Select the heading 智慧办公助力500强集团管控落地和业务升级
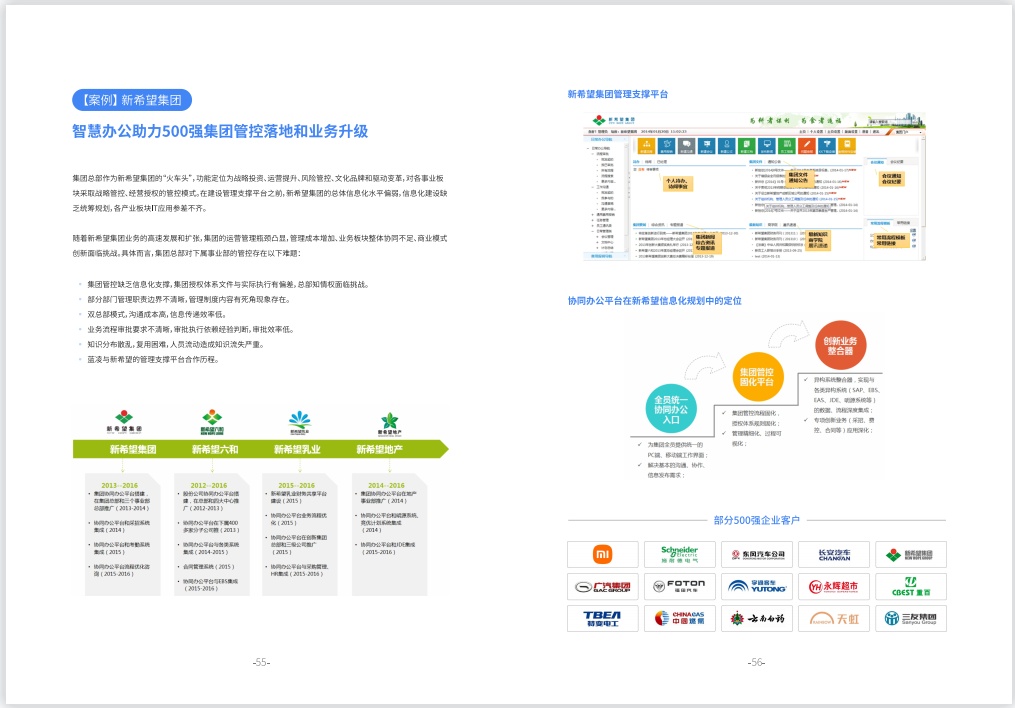The image size is (1015, 708). coord(220,131)
